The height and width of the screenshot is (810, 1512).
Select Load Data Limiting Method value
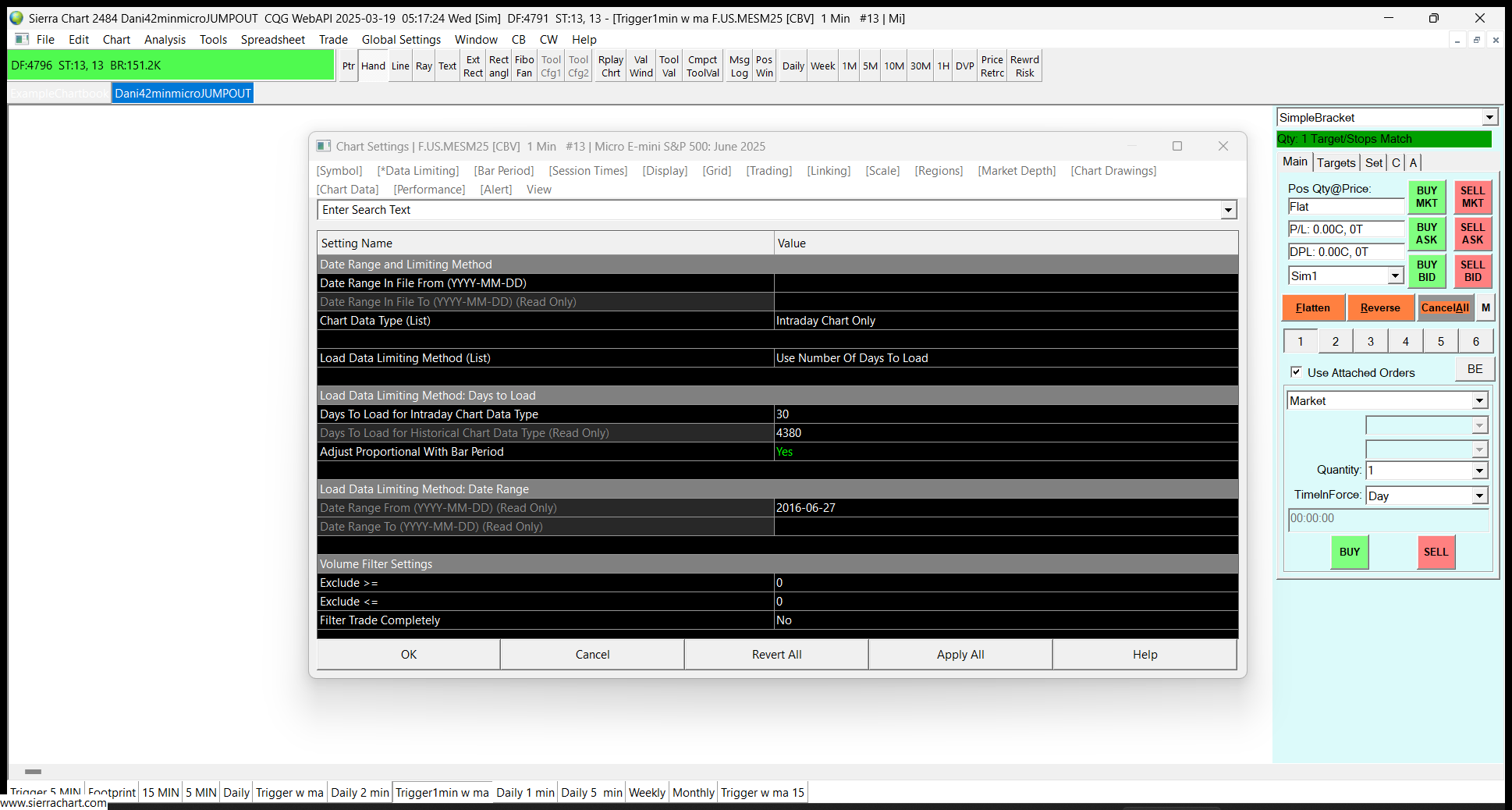[x=1006, y=358]
